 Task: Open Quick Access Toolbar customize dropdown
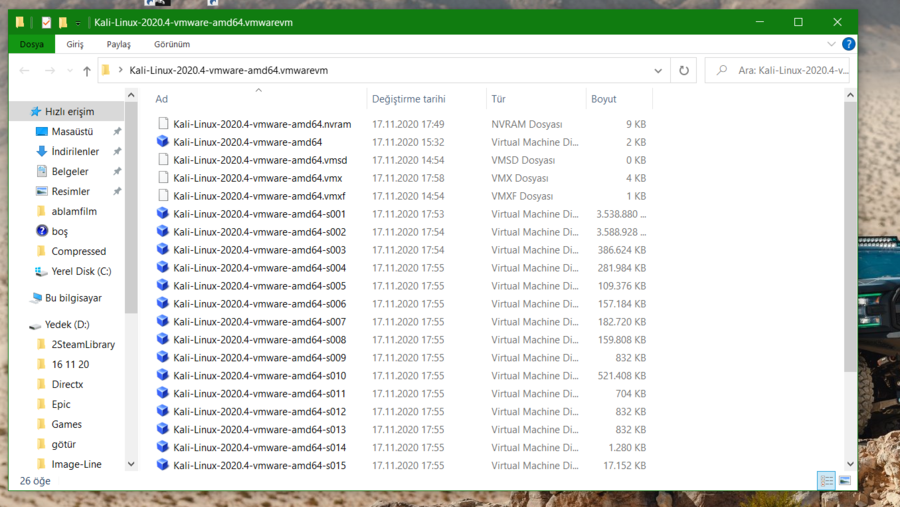coord(78,23)
